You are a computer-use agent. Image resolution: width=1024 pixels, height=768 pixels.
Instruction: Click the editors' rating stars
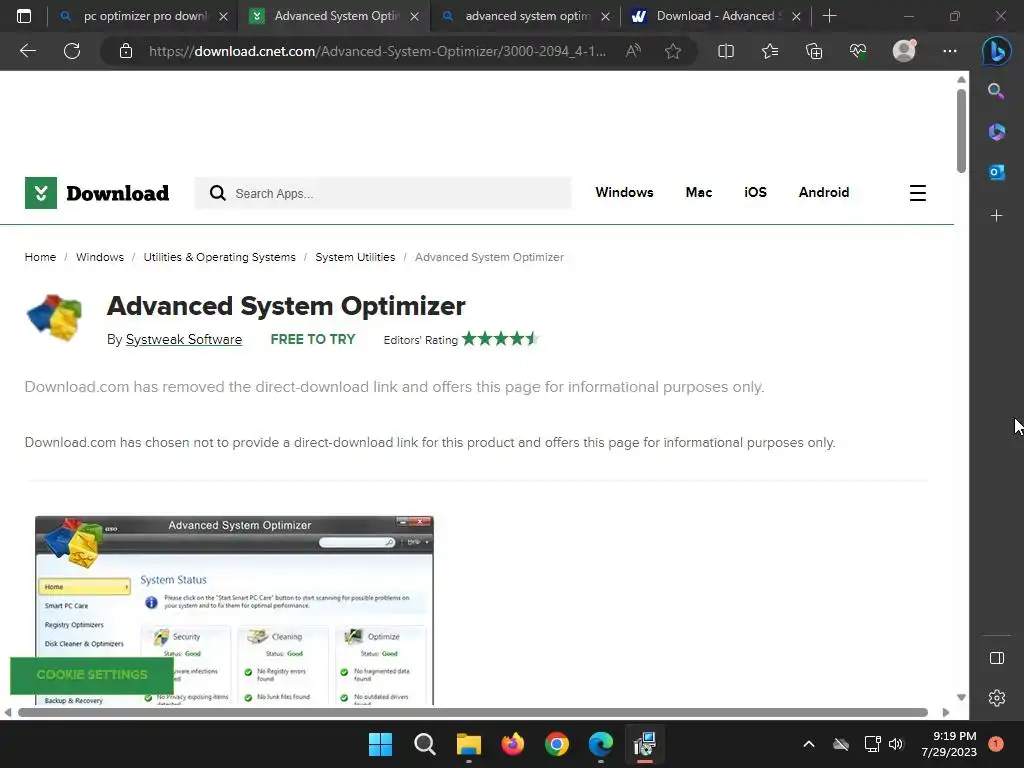pyautogui.click(x=500, y=338)
